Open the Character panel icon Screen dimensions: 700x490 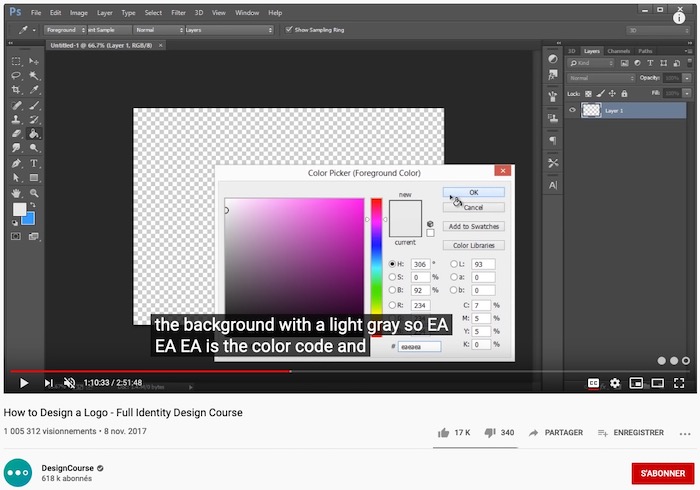tap(553, 185)
